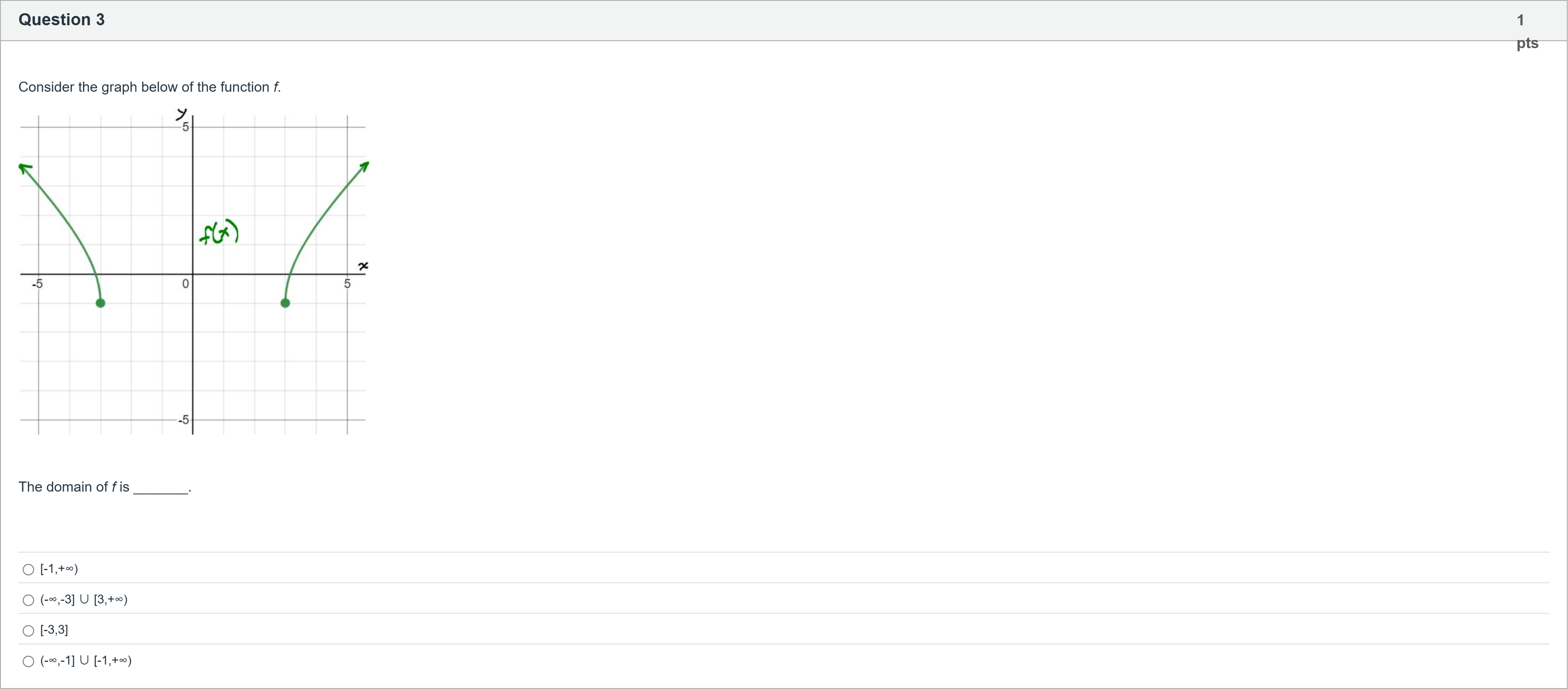
Task: Click the 'Consider the graph below' prompt text
Action: click(149, 87)
